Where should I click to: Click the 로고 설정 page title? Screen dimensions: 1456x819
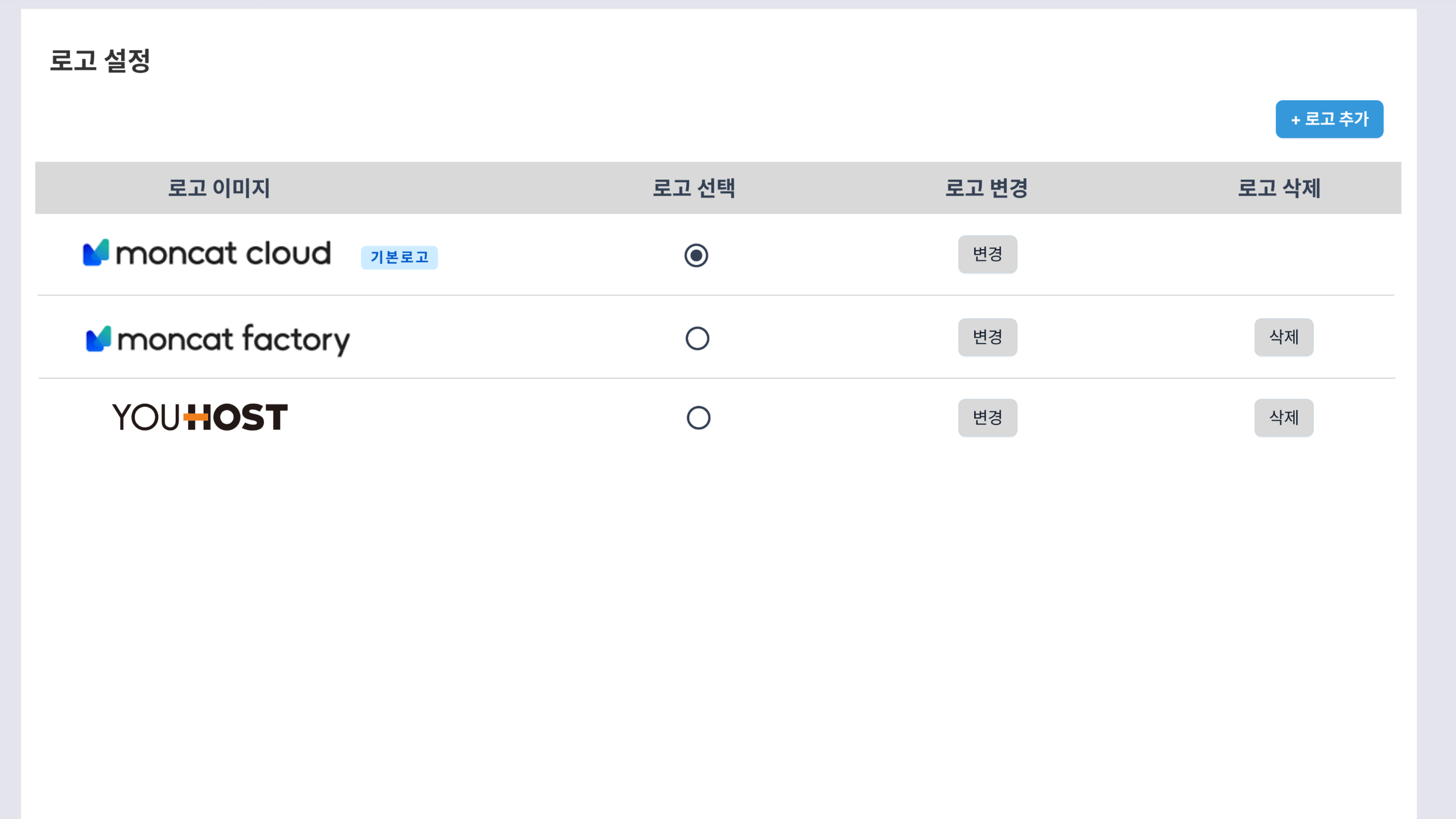(100, 61)
